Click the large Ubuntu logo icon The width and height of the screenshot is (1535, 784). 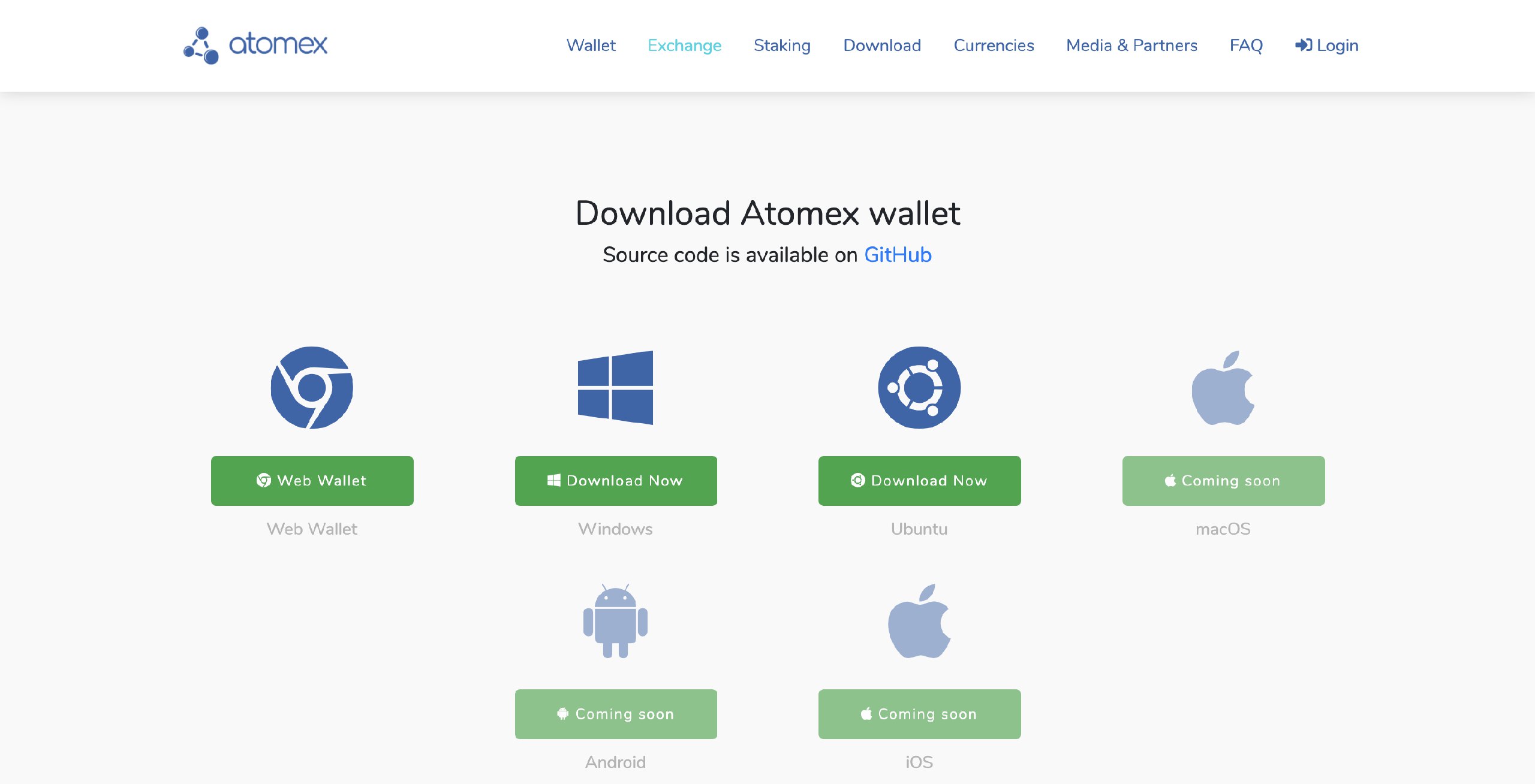click(x=919, y=388)
